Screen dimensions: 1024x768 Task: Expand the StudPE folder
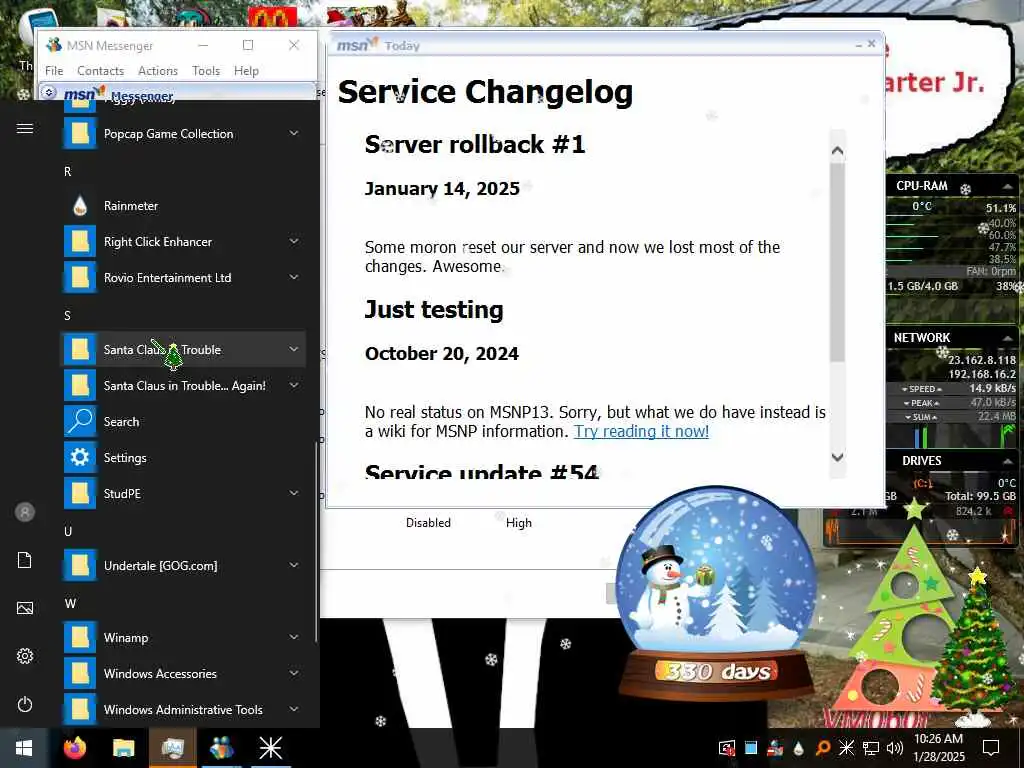tap(294, 494)
